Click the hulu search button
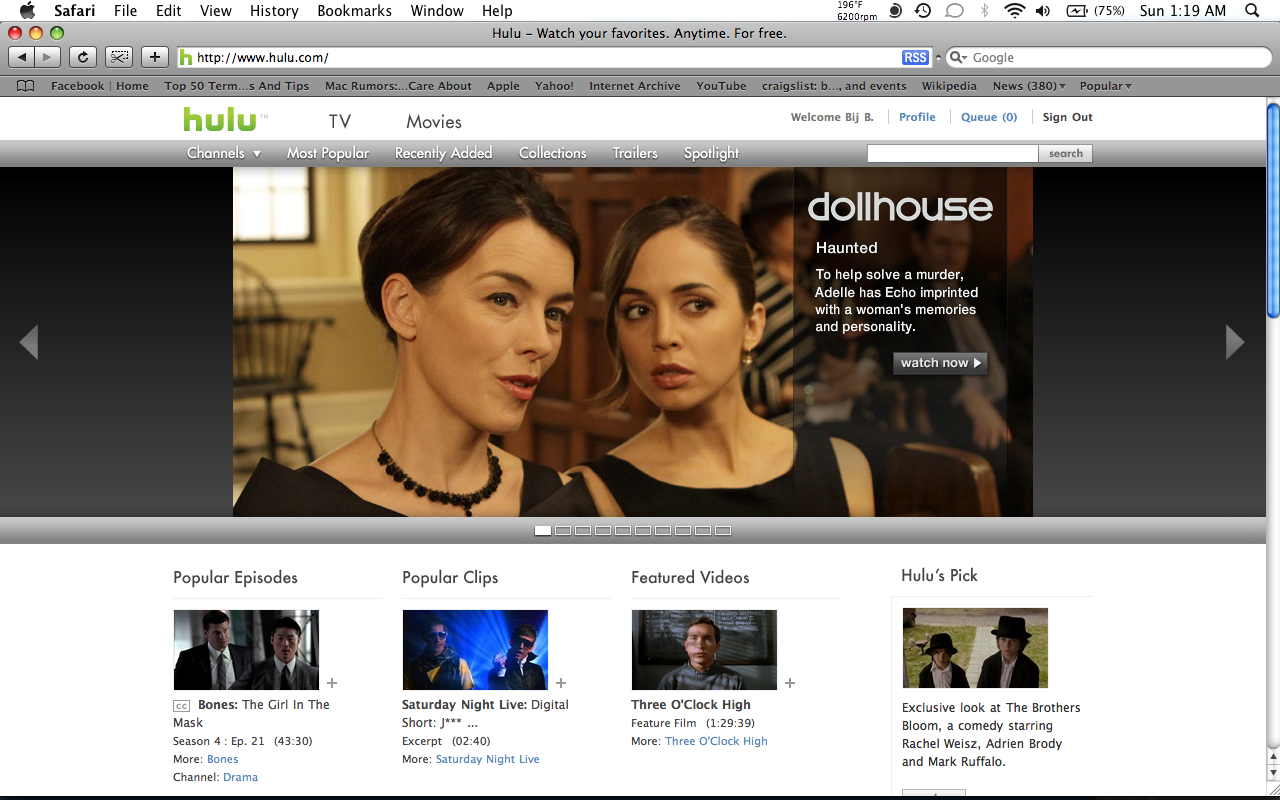 point(1066,153)
